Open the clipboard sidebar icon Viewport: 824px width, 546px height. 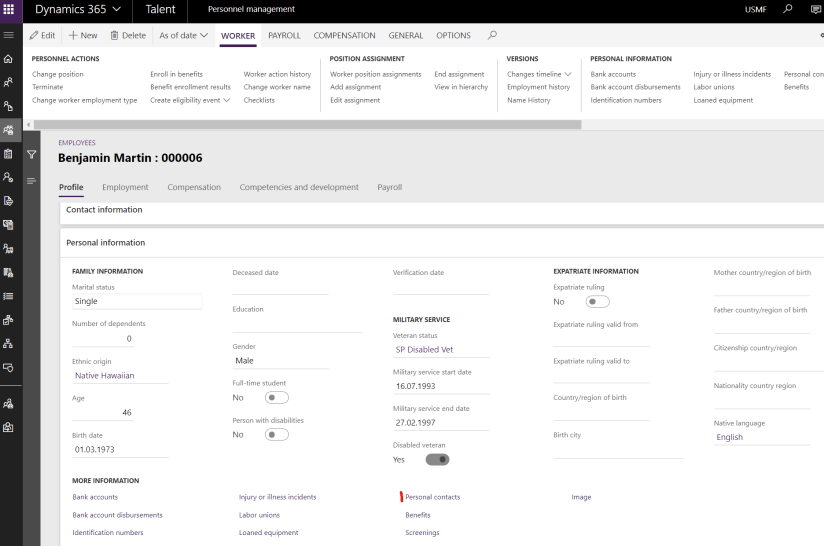[8, 154]
